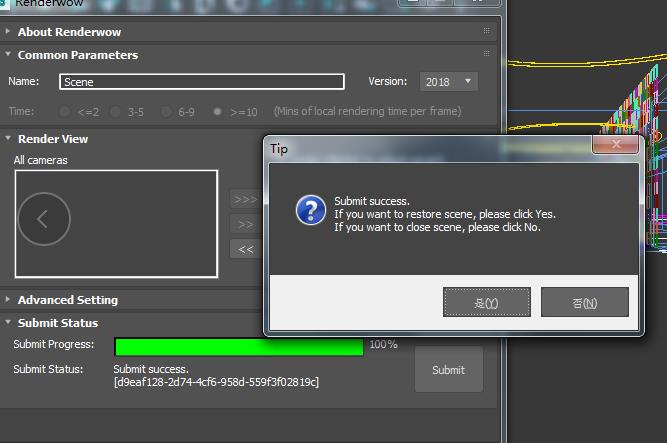Click the >>> move all cameras button

[245, 199]
